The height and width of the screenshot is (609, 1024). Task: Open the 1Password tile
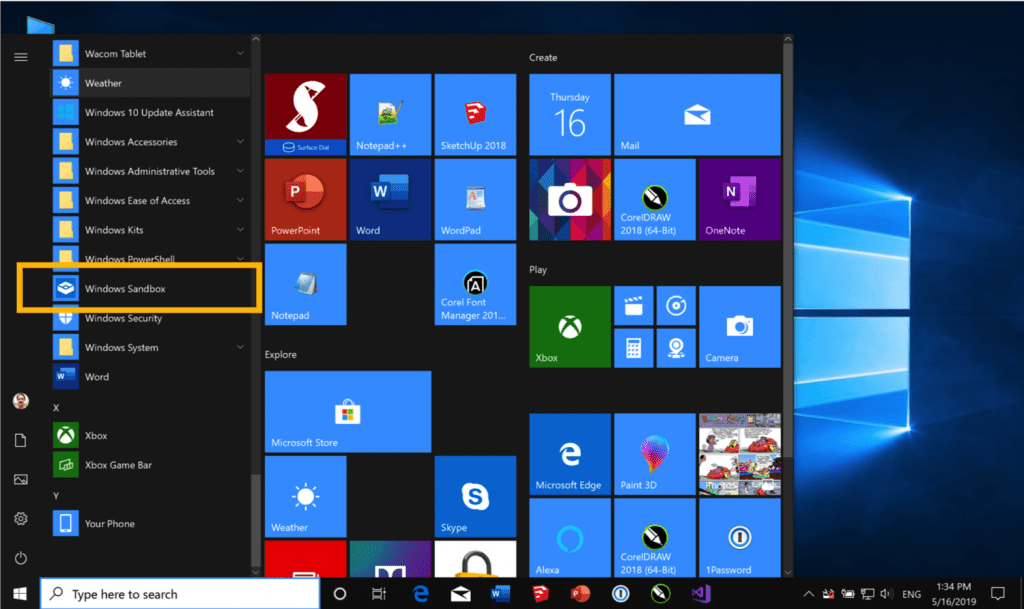(x=740, y=537)
